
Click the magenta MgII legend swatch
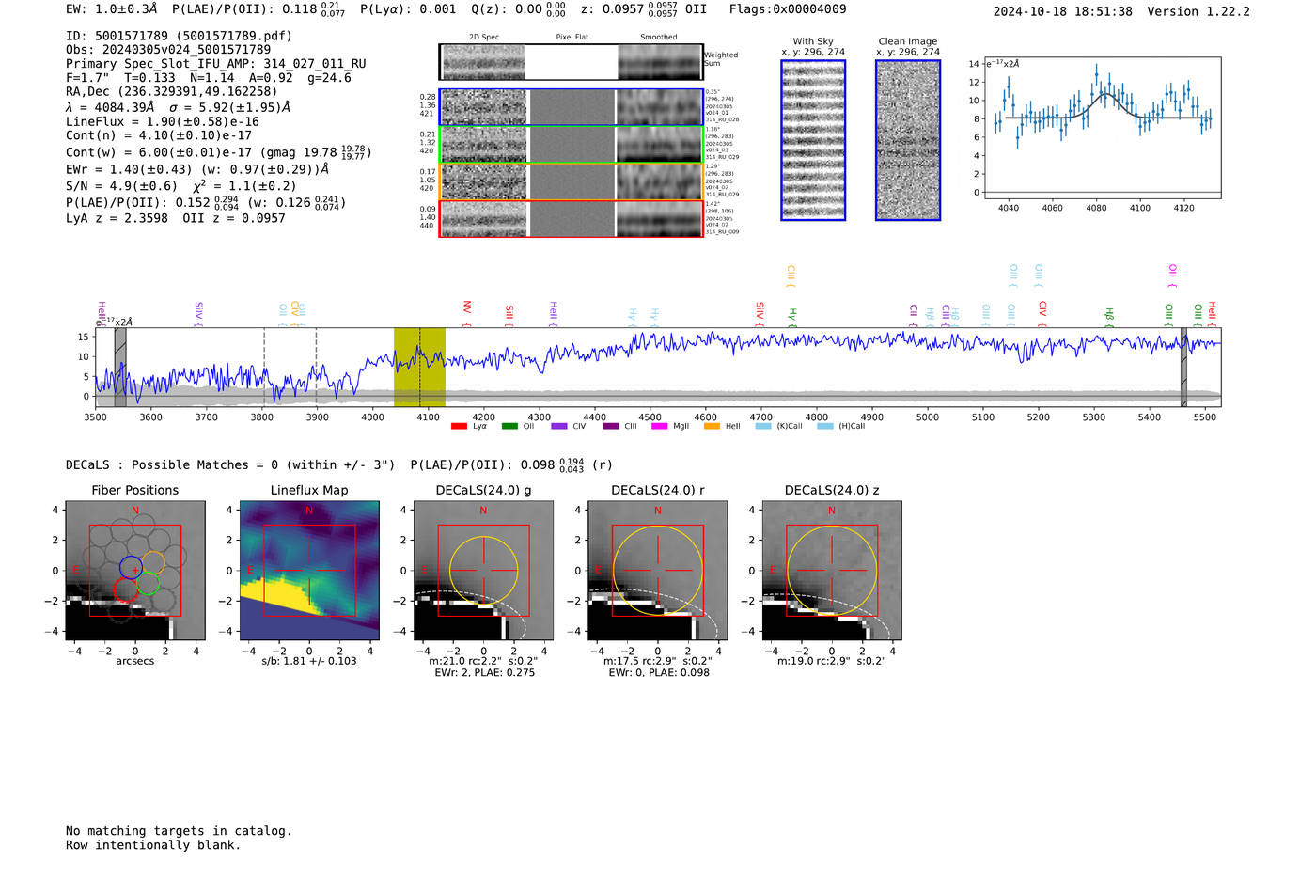(659, 426)
